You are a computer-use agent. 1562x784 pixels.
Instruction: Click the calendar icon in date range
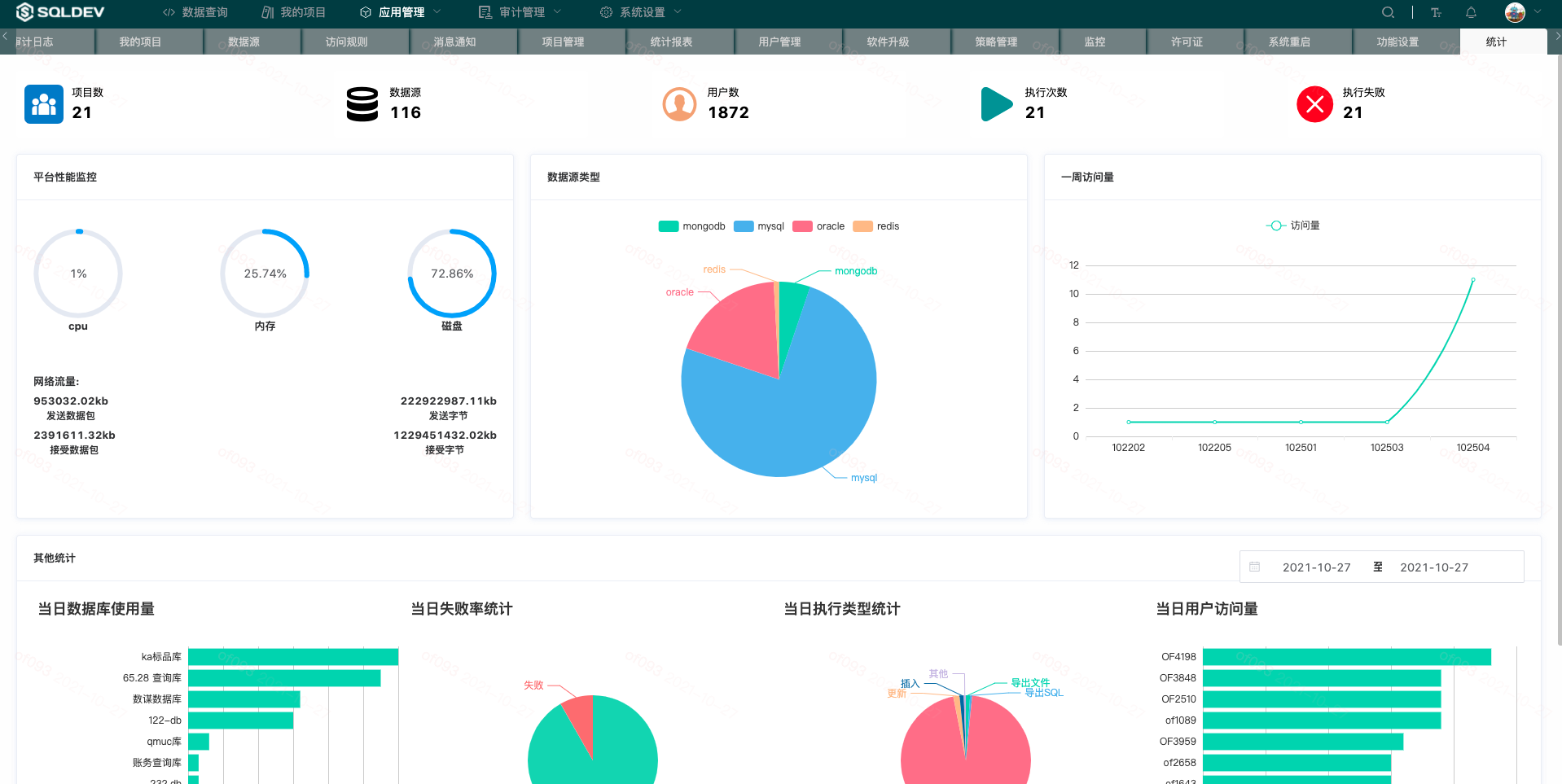point(1255,567)
